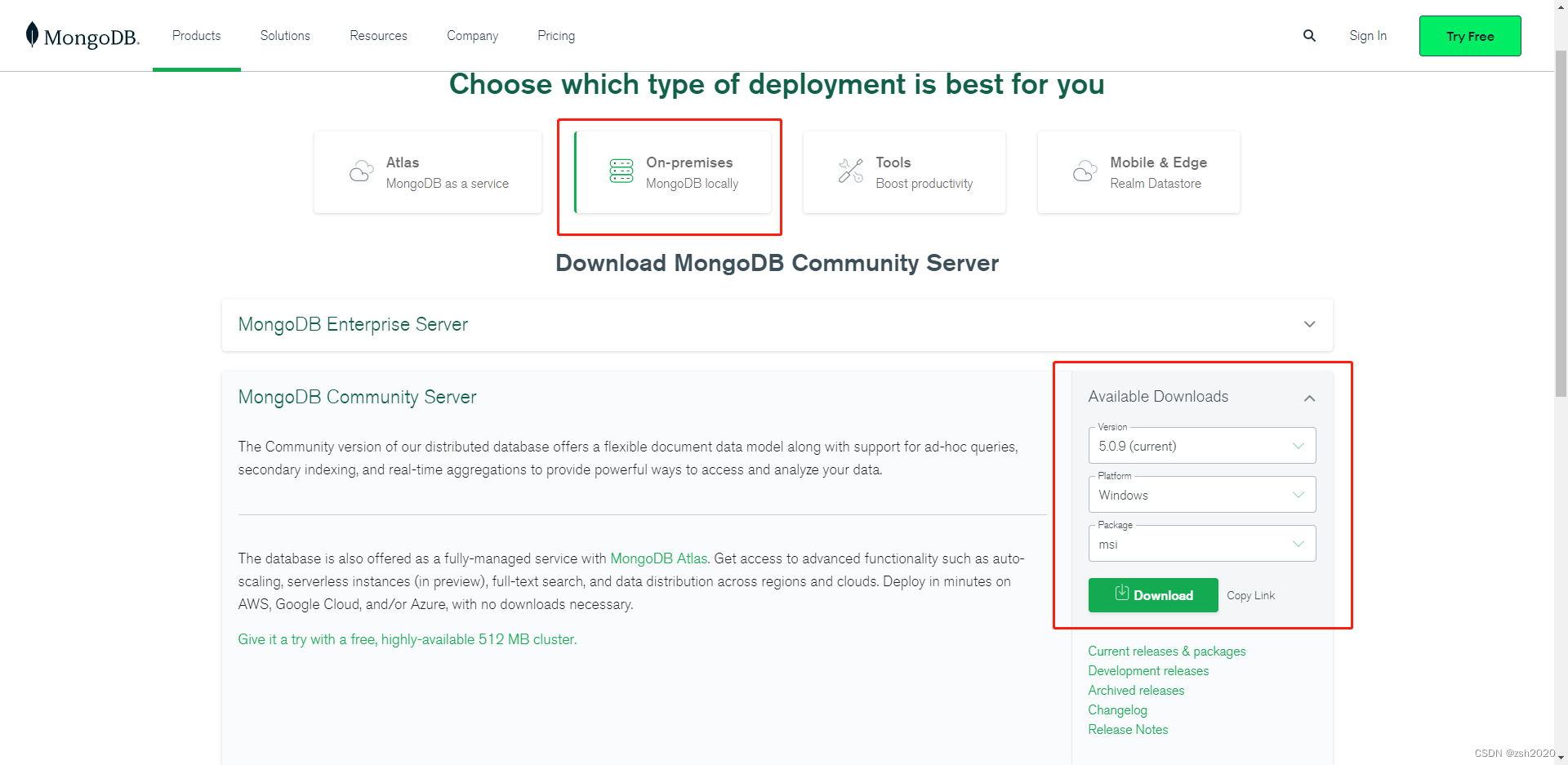Viewport: 1568px width, 765px height.
Task: Open Archived releases link
Action: [x=1136, y=690]
